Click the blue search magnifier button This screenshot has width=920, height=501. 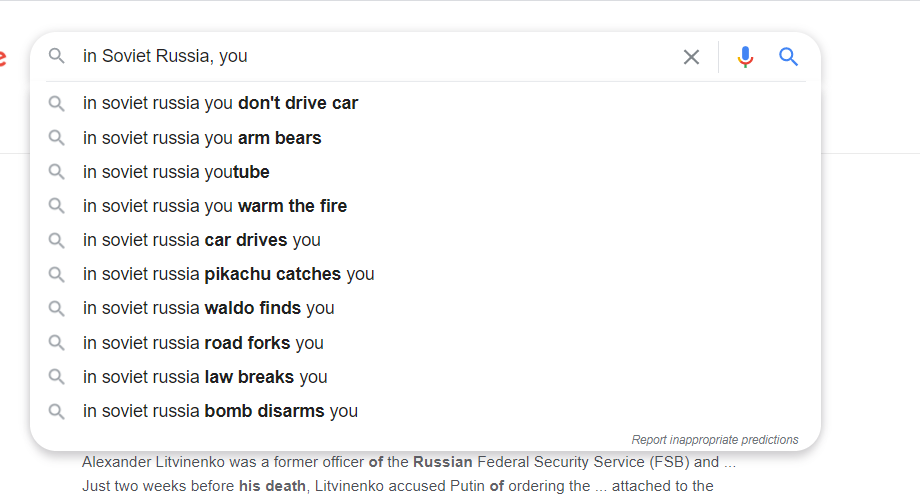point(789,57)
